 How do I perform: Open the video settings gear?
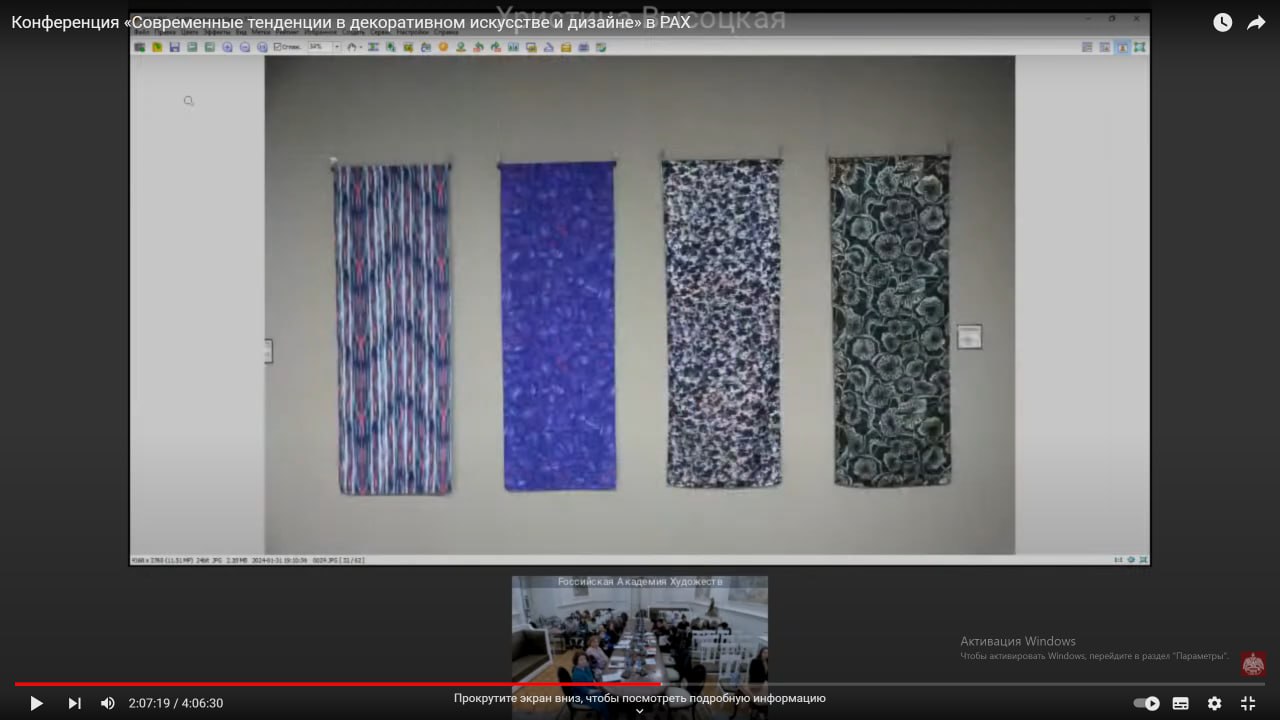(x=1214, y=703)
